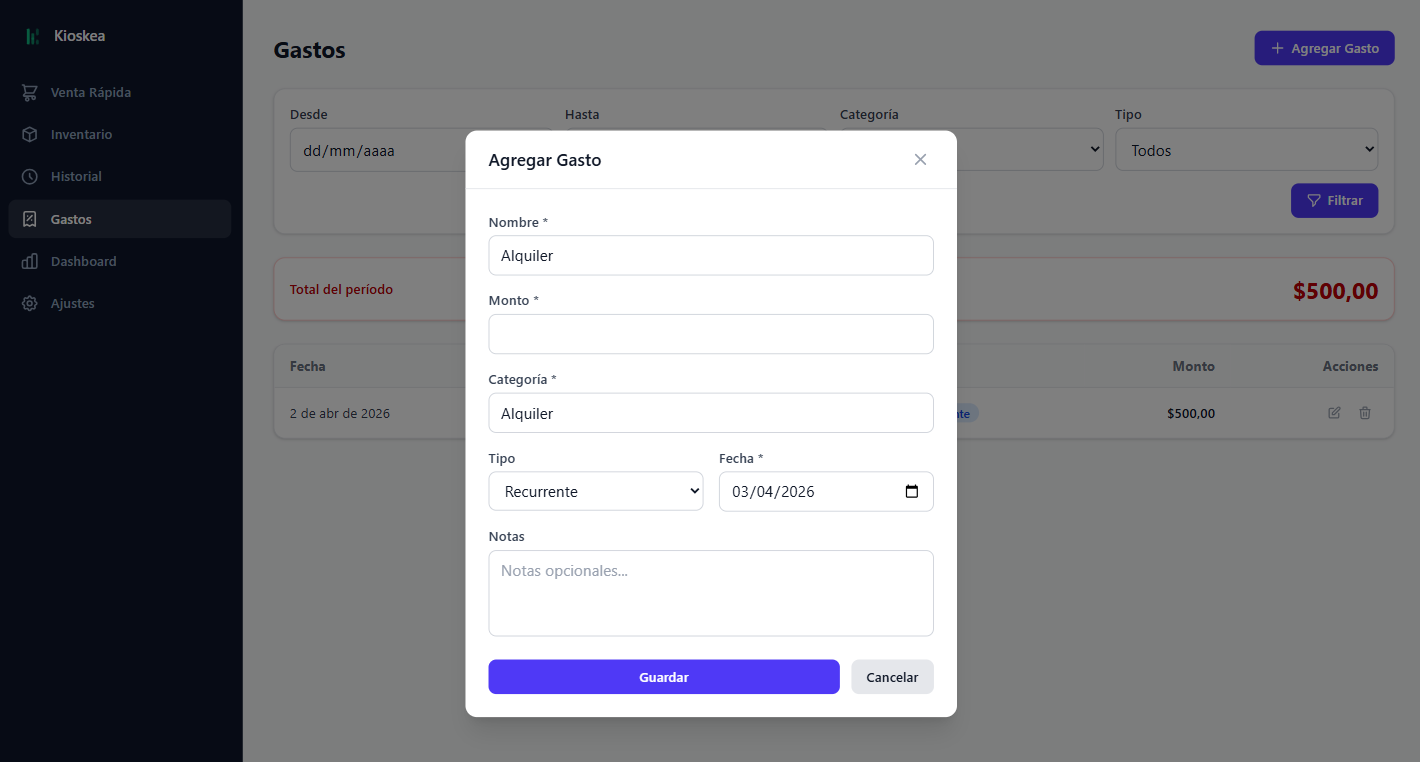Click the Dashboard chart icon

[x=30, y=261]
